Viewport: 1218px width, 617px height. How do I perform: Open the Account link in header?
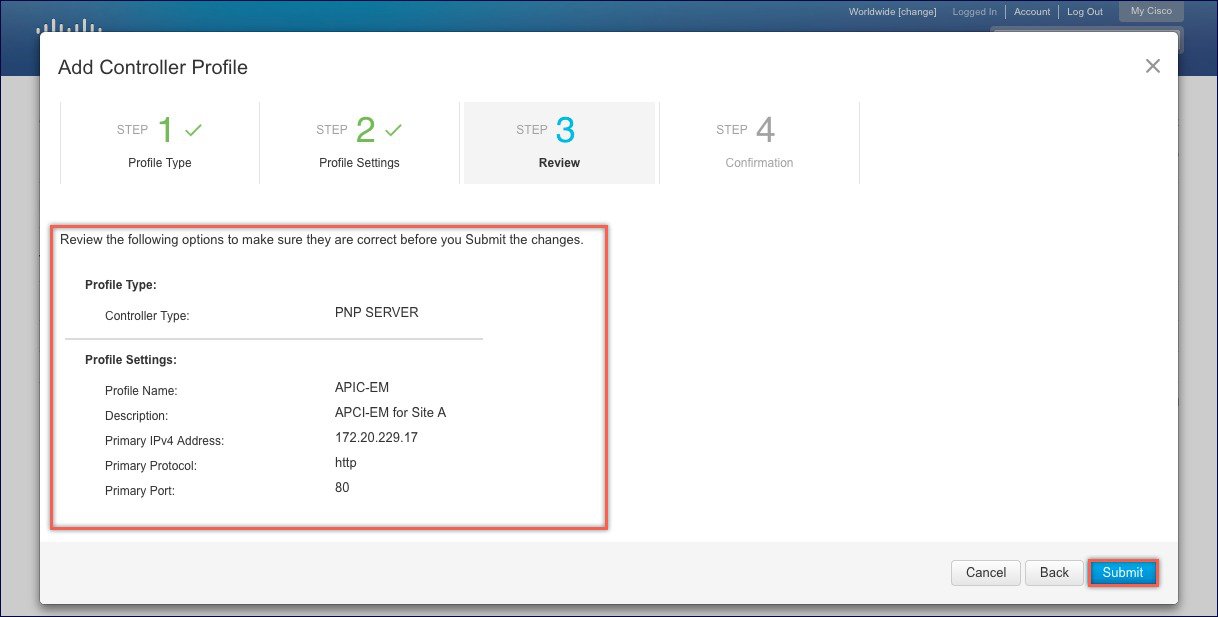pyautogui.click(x=1032, y=12)
